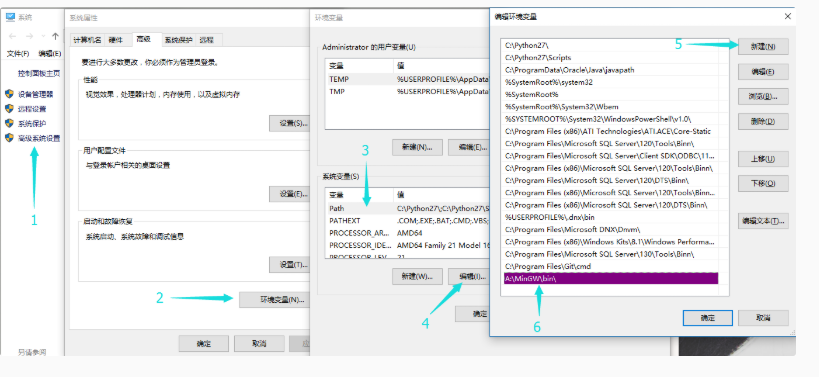Click 编辑(I) under system variables
This screenshot has width=819, height=377.
pyautogui.click(x=468, y=276)
